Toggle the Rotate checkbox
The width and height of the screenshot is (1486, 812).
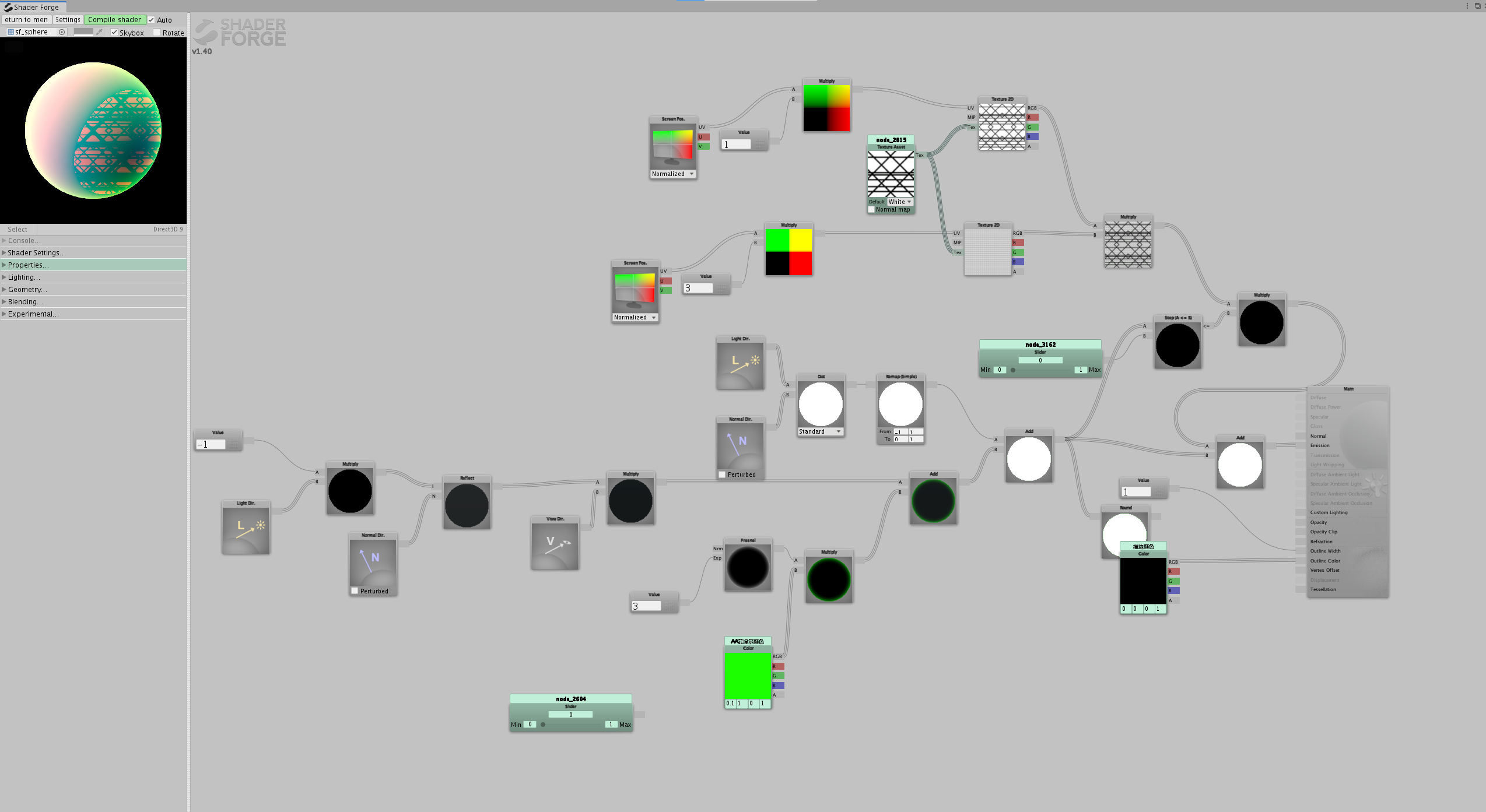(x=156, y=32)
